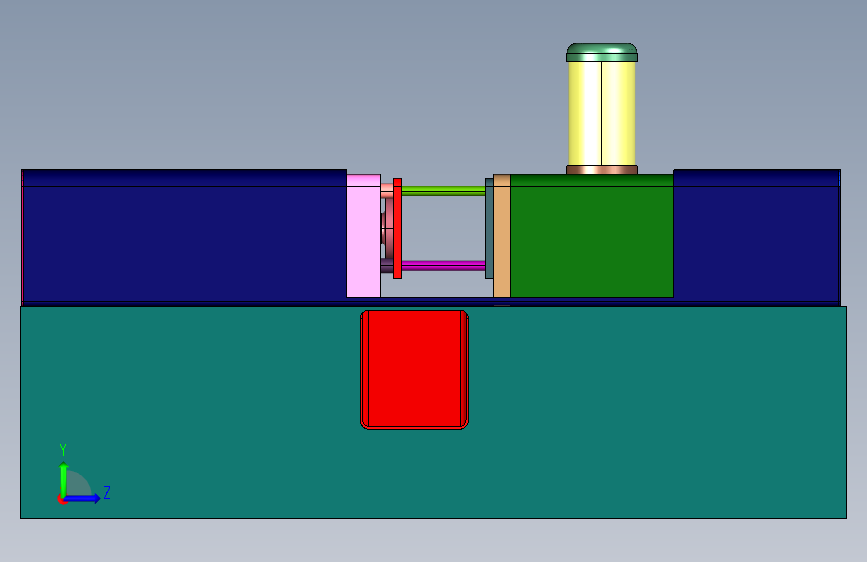Click the right navy blue rail block
The height and width of the screenshot is (562, 867).
point(757,236)
